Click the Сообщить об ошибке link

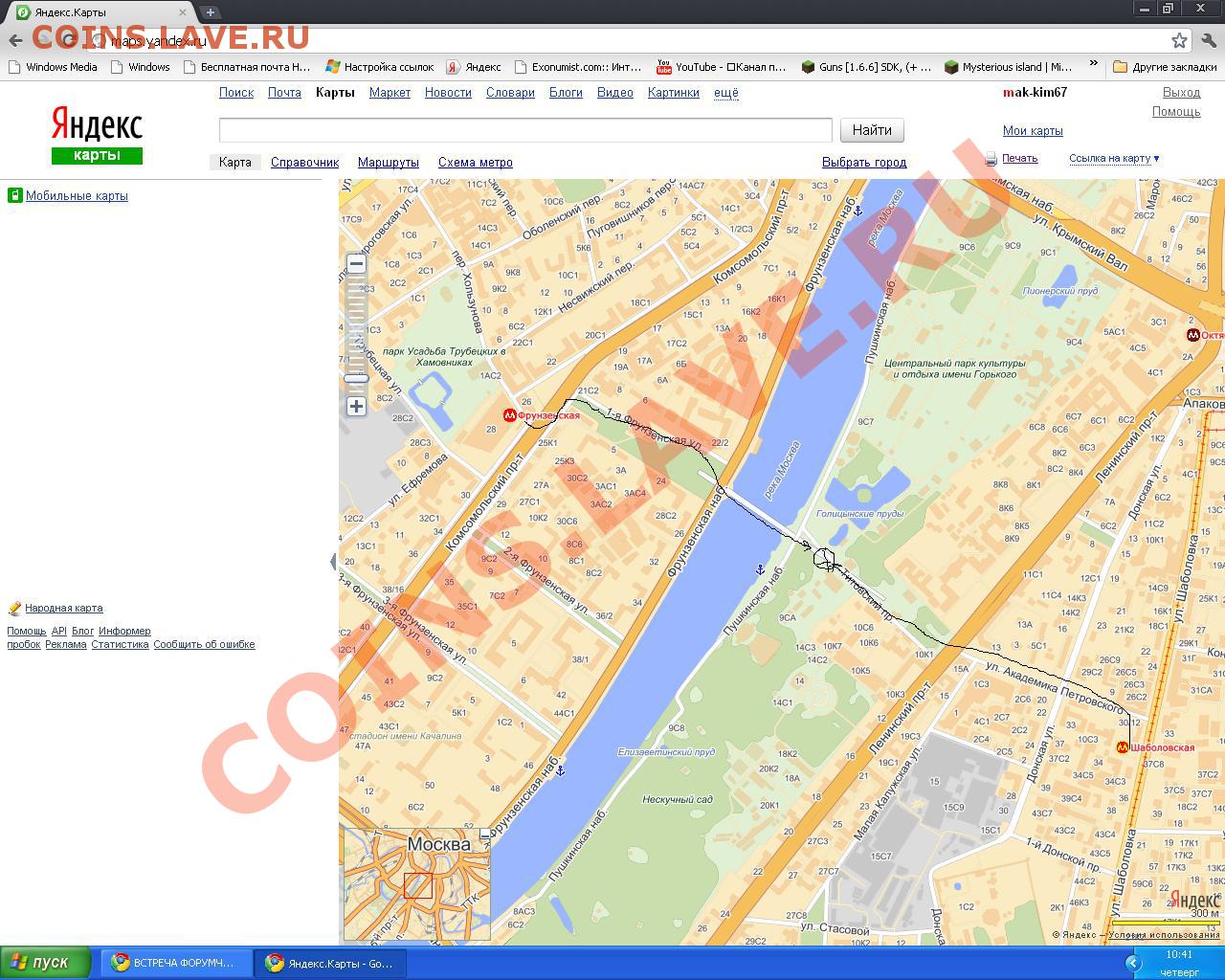pos(204,645)
